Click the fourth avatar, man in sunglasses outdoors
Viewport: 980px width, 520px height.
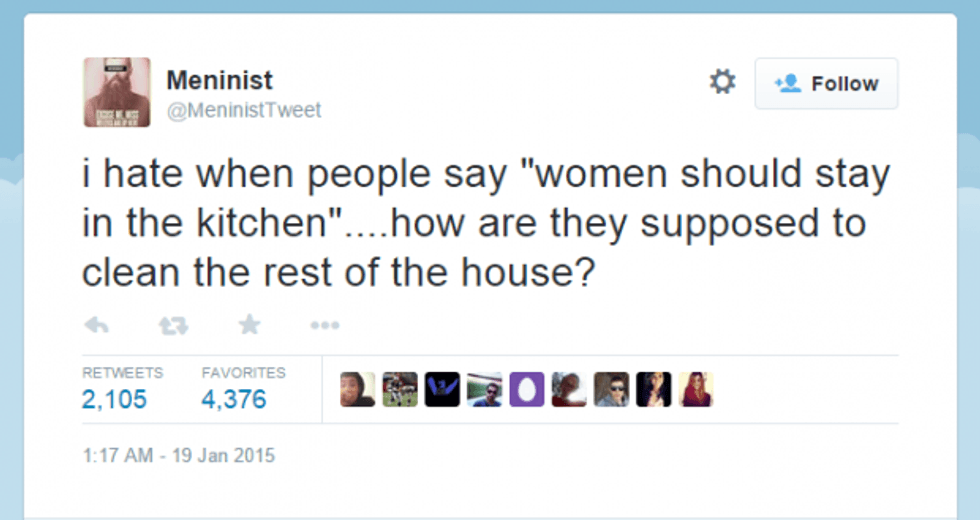click(485, 390)
